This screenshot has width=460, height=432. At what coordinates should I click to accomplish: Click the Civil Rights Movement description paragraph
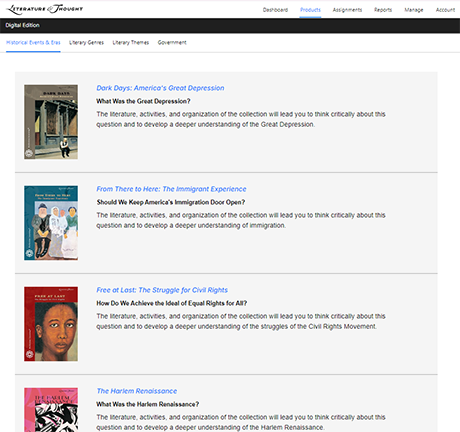point(241,321)
